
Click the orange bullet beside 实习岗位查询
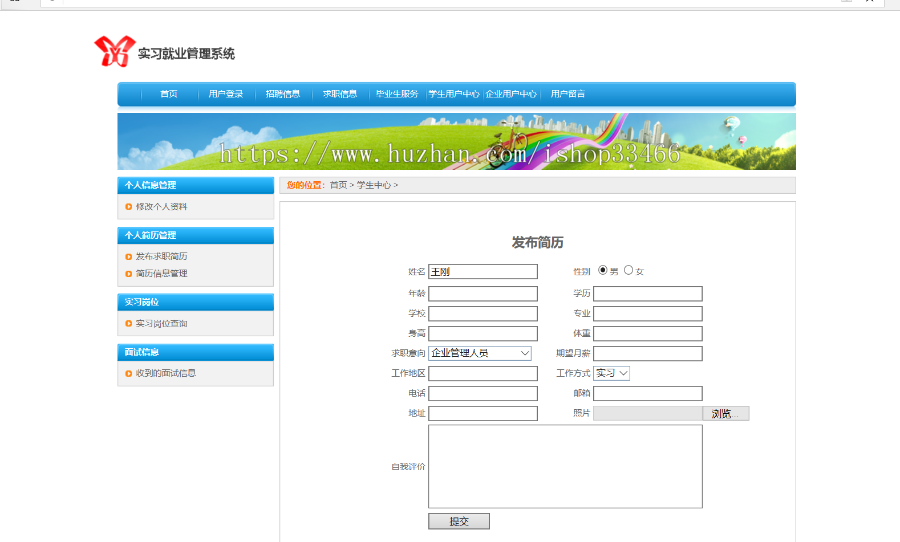click(129, 324)
